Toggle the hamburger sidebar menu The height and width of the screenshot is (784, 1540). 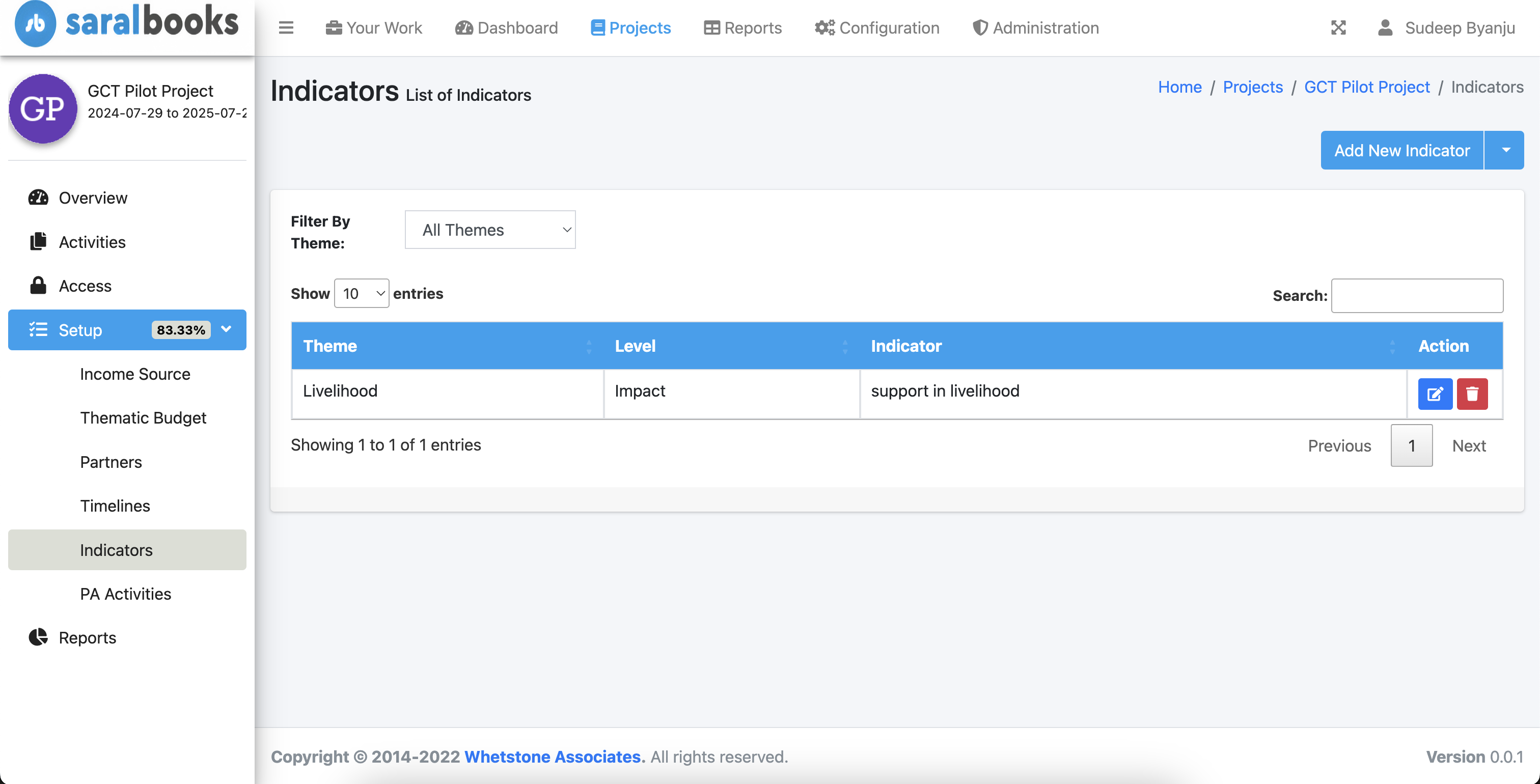(x=286, y=27)
